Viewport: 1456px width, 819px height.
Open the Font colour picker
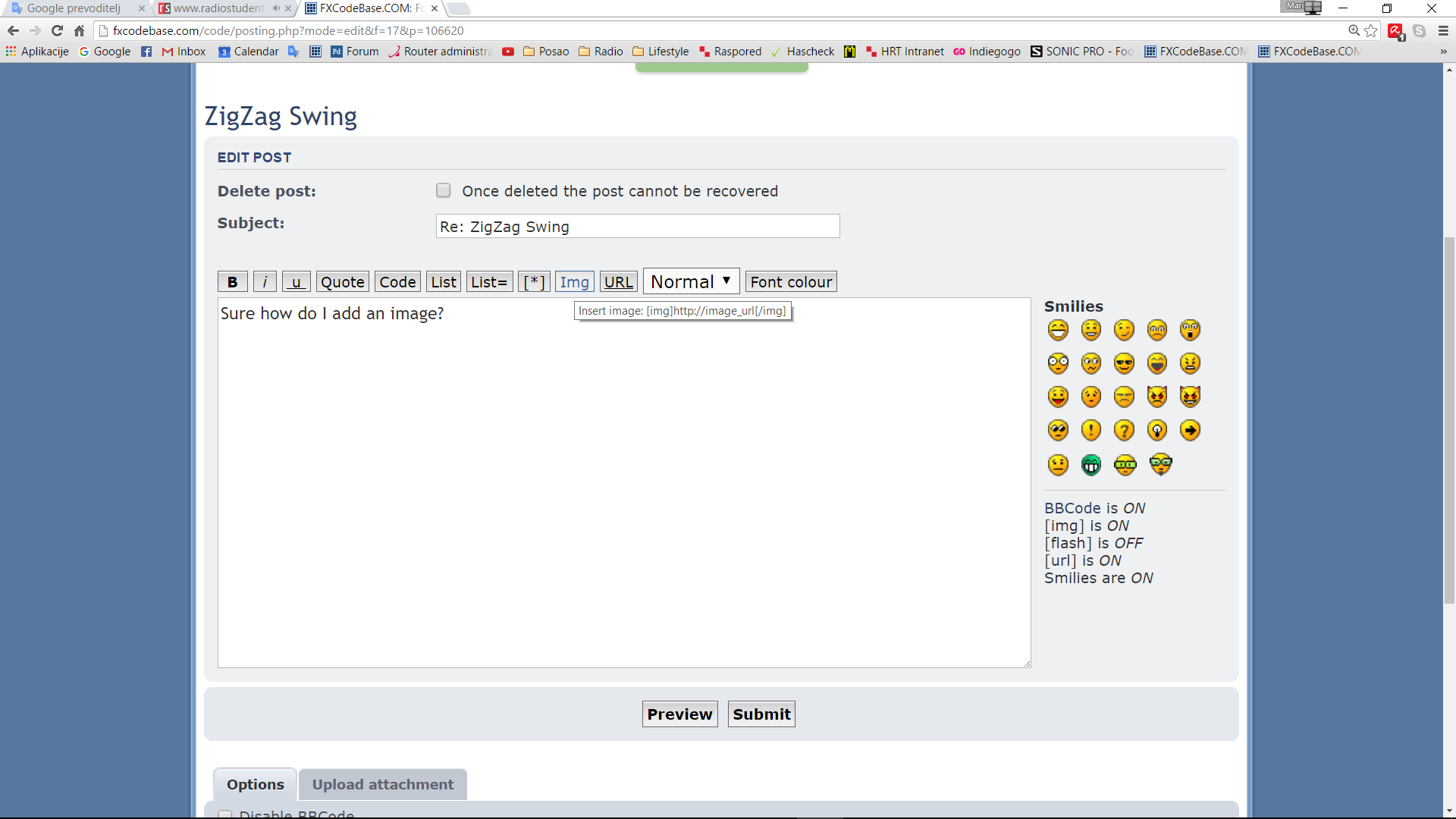click(x=791, y=282)
